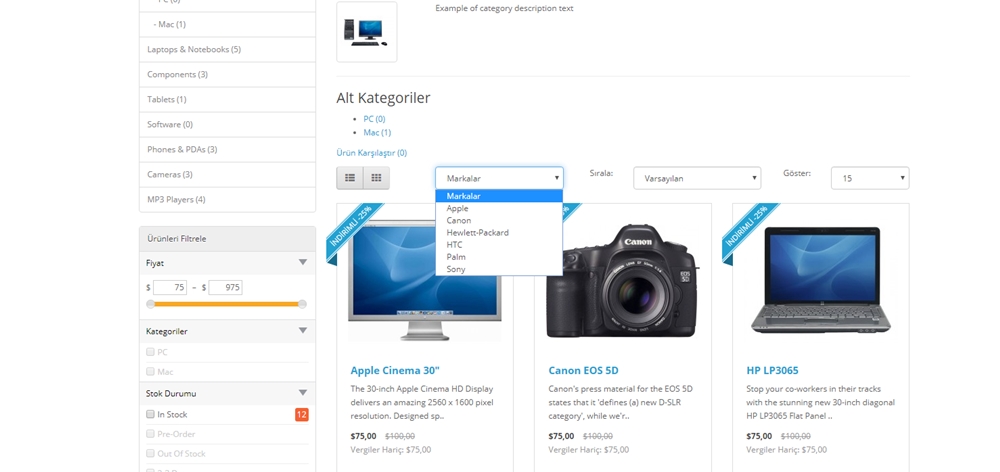Click the minimum price field showing 75
1000x472 pixels.
(x=170, y=288)
